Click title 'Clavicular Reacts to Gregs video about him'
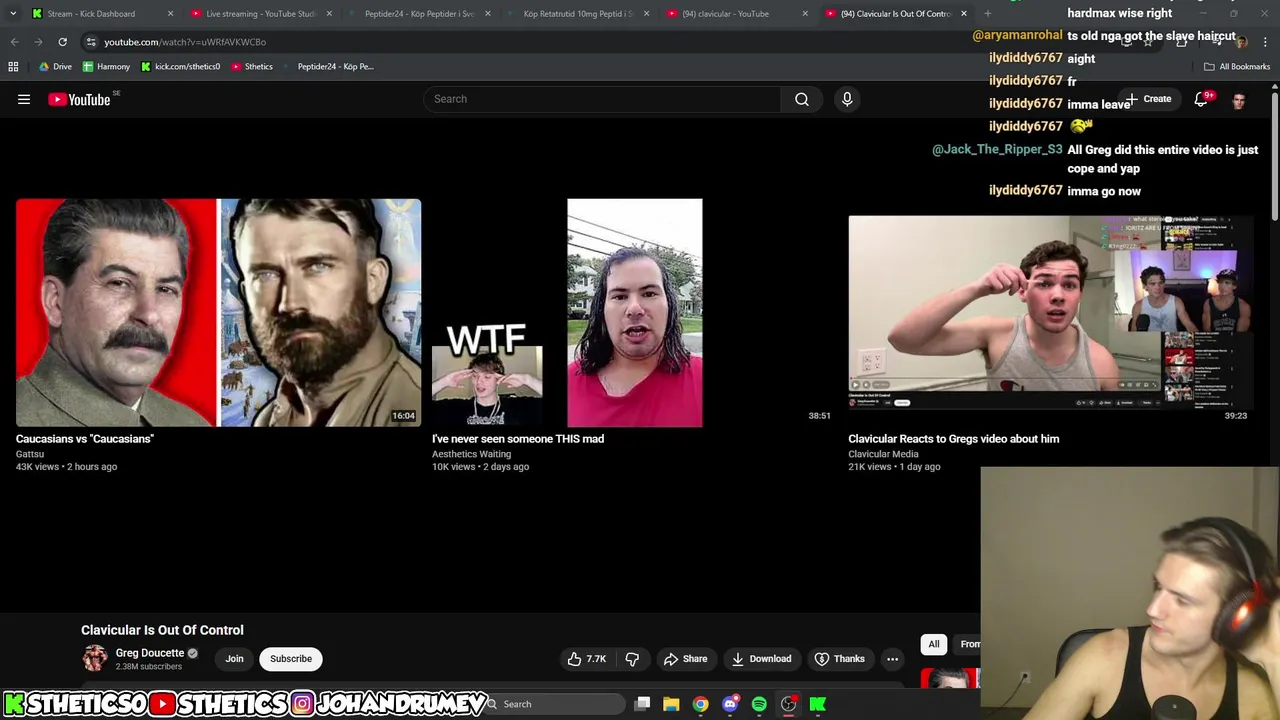Image resolution: width=1280 pixels, height=720 pixels. pyautogui.click(x=953, y=439)
